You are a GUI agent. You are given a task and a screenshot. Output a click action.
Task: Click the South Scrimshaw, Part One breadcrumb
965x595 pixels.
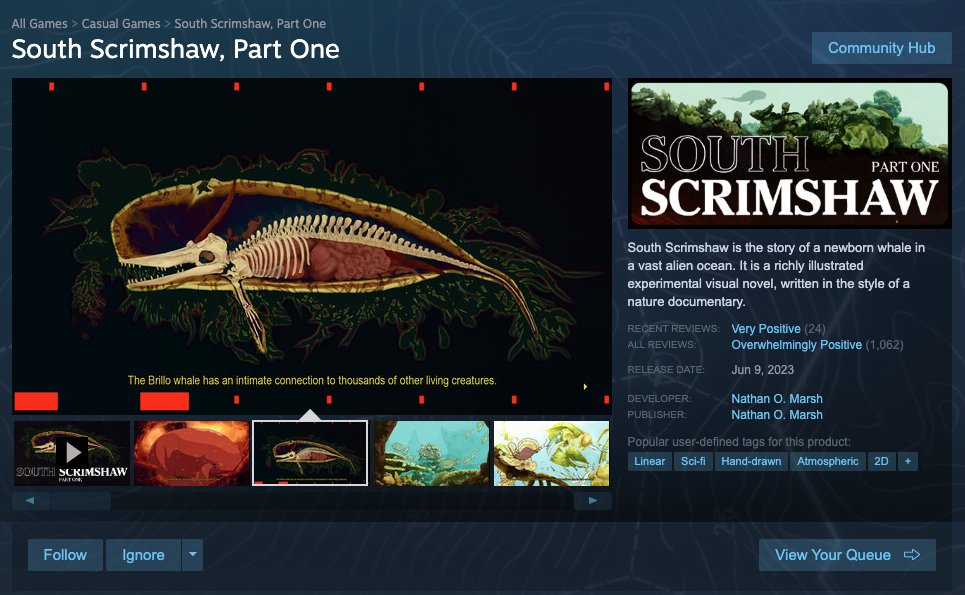250,23
